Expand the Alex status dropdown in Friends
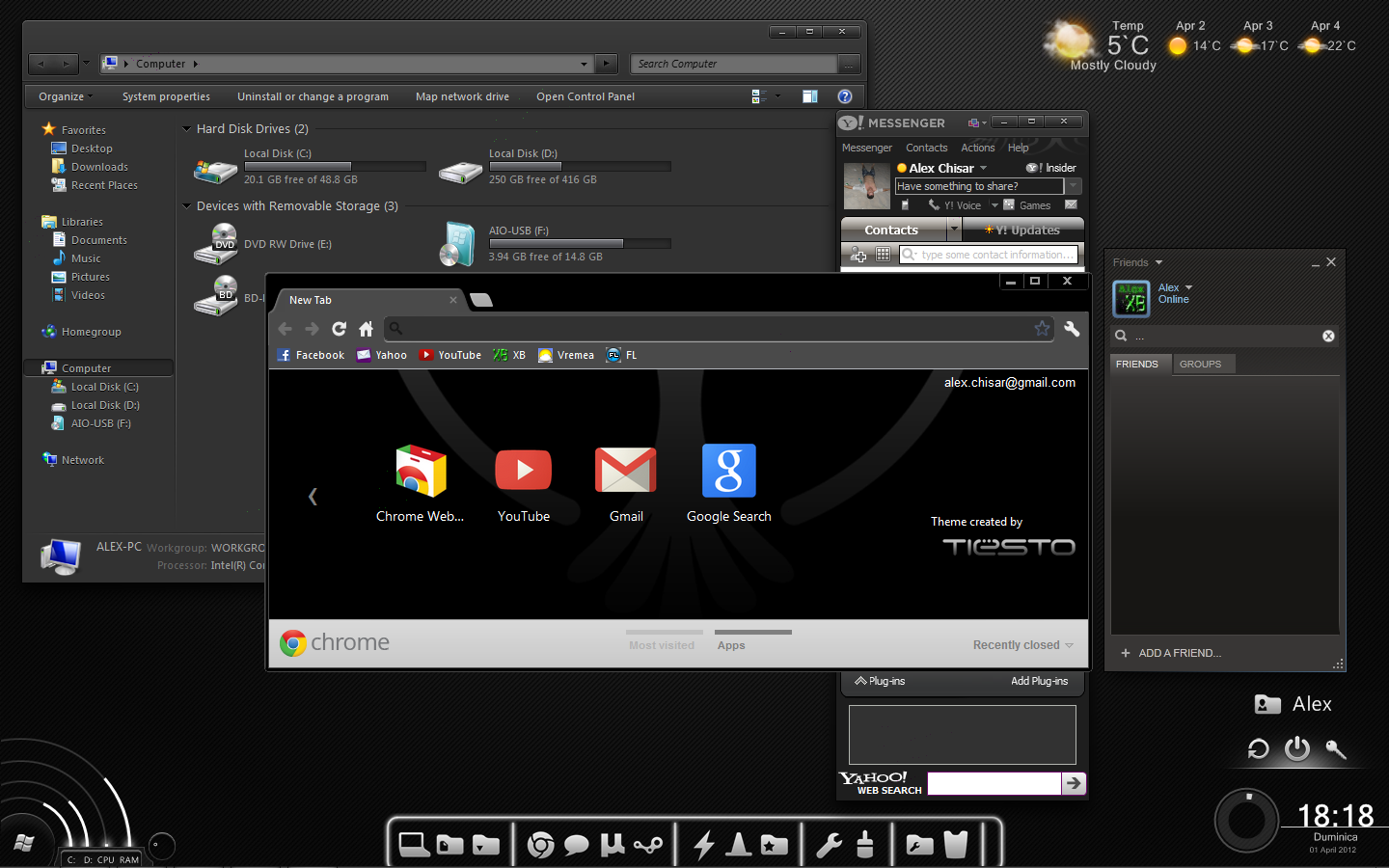Screen dimensions: 1389x868 [1188, 287]
